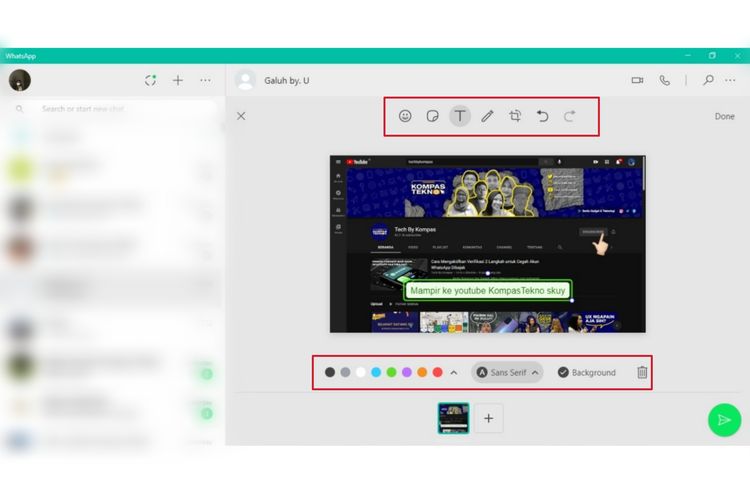
Task: Select the Text tool
Action: tap(460, 116)
